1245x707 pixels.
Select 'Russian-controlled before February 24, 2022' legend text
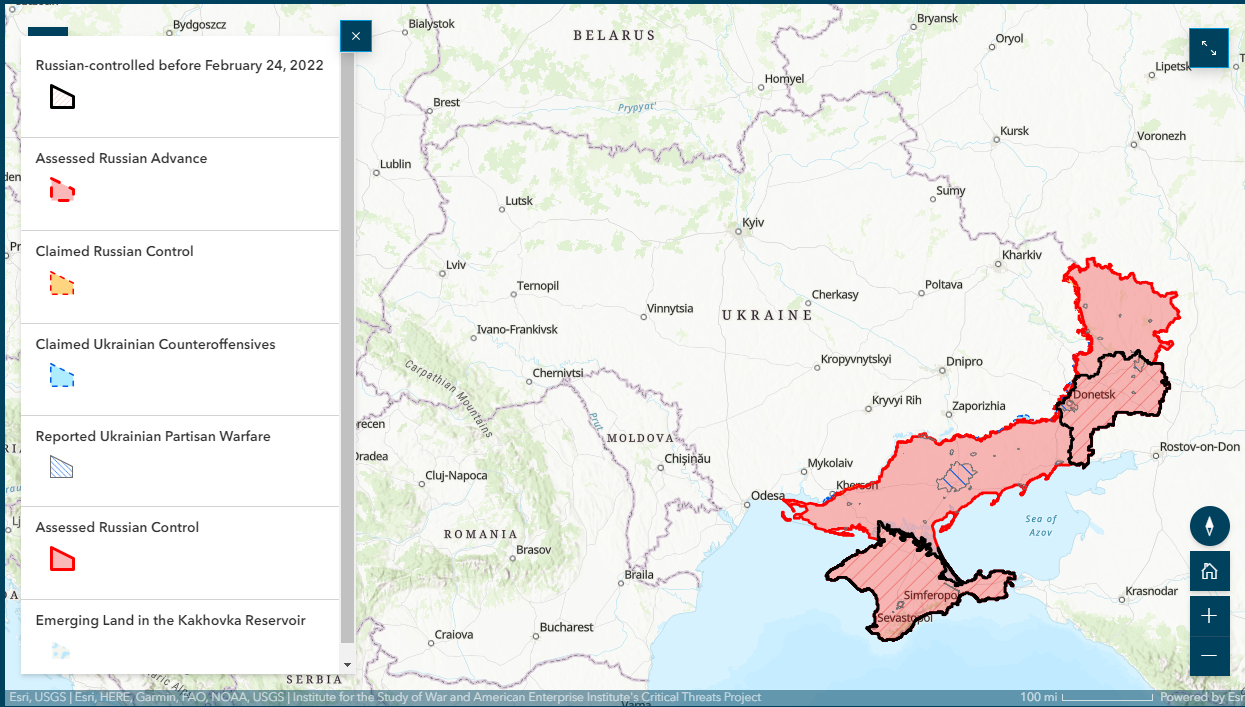point(180,65)
